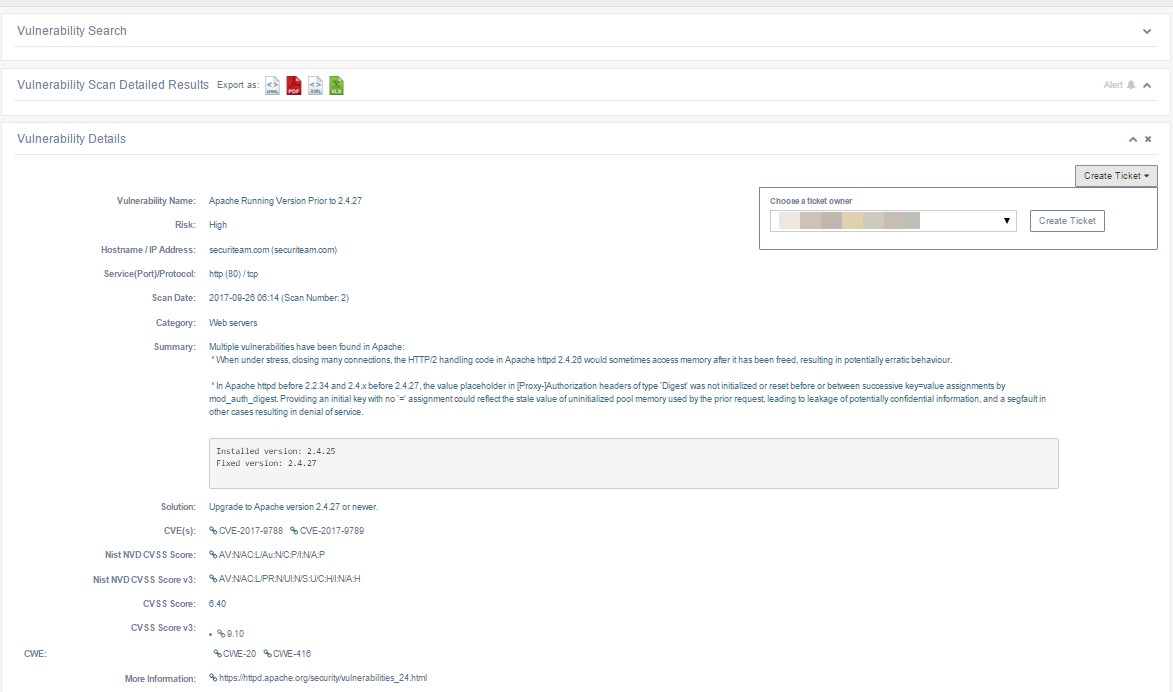Open the Nist NVD CVSS v3 vector link
The height and width of the screenshot is (692, 1173).
click(x=284, y=579)
